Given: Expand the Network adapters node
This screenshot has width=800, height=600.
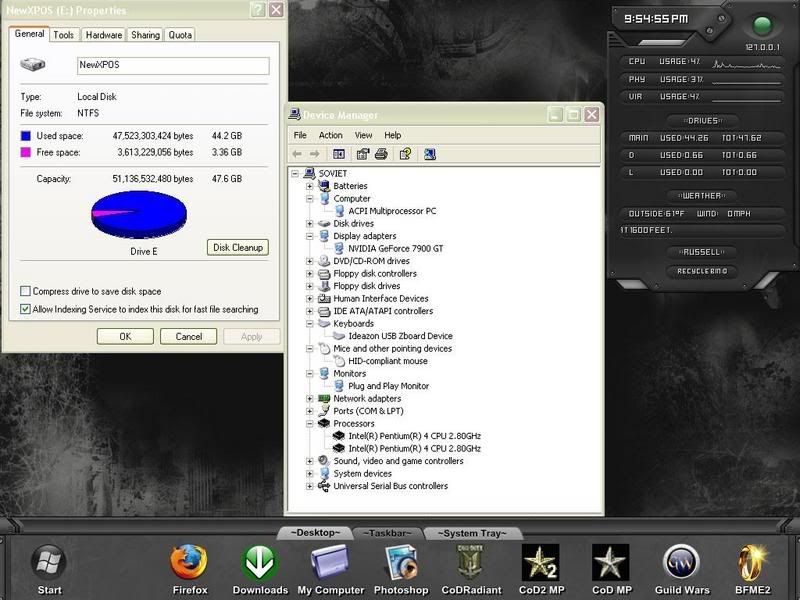Looking at the screenshot, I should click(310, 398).
